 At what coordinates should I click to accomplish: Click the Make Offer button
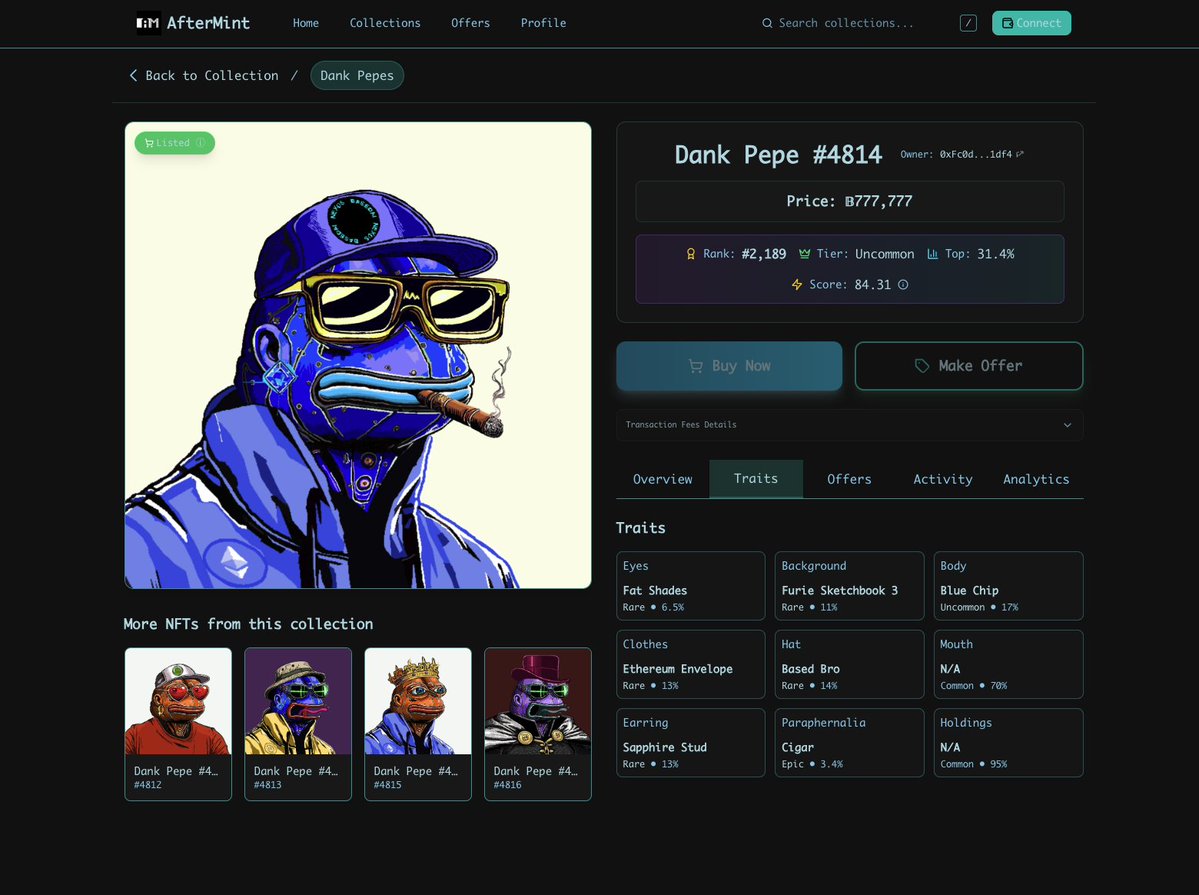[969, 366]
